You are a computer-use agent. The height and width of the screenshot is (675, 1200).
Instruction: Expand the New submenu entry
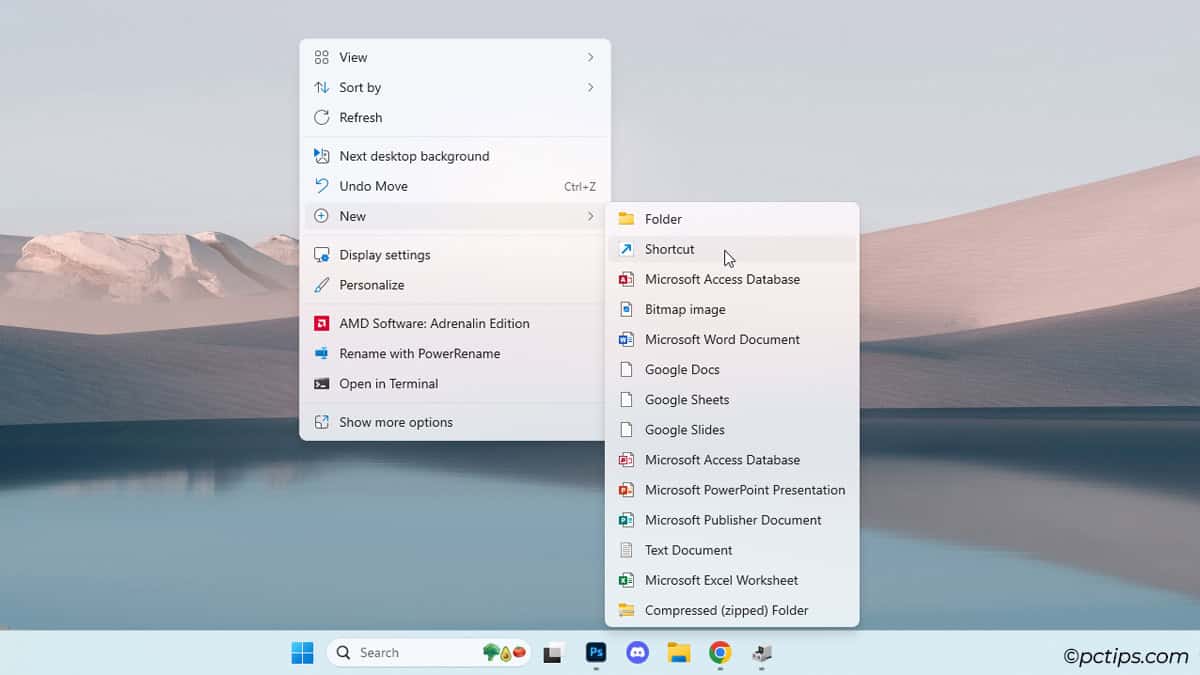pyautogui.click(x=455, y=216)
